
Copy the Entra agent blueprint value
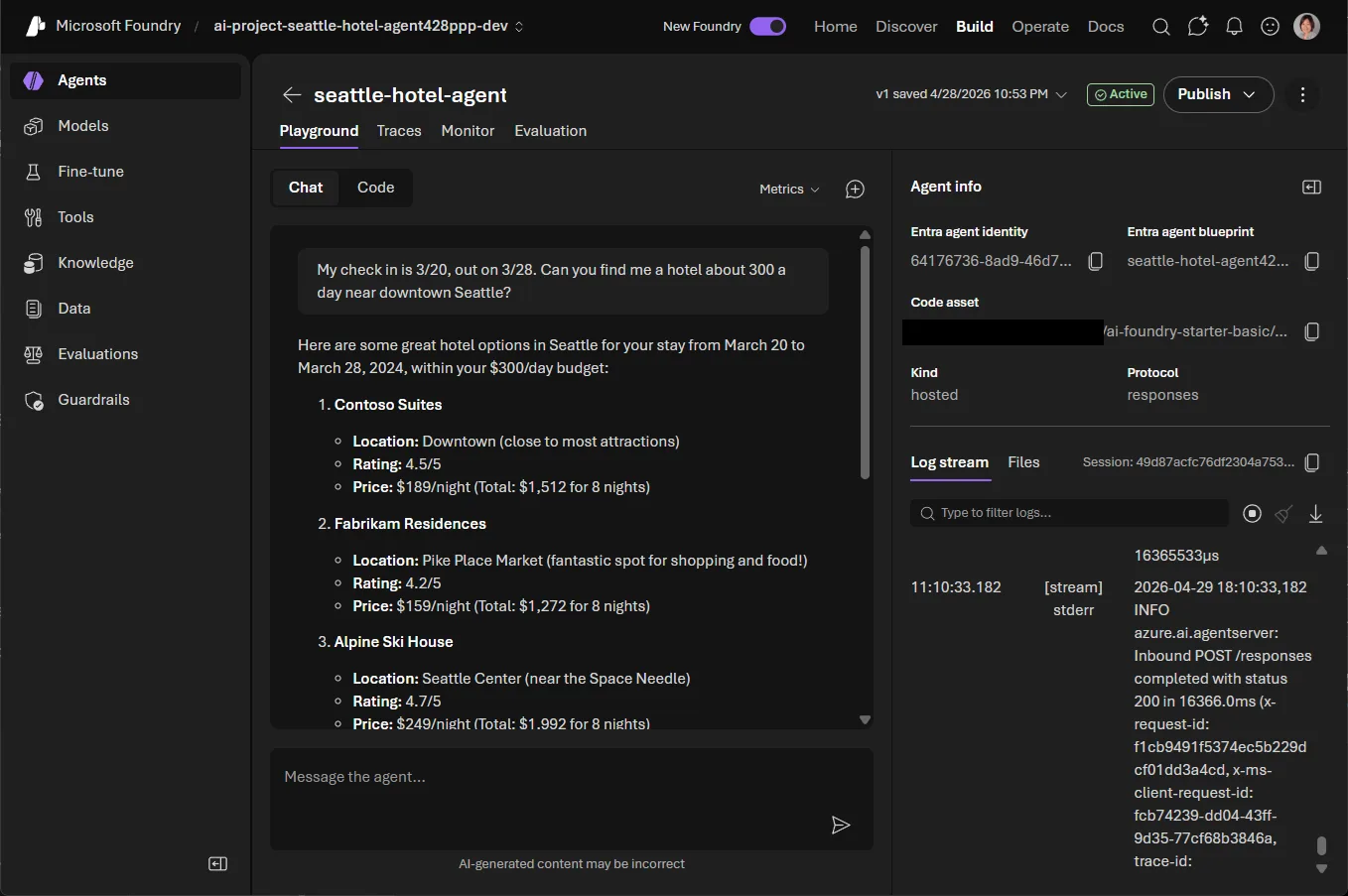1311,261
